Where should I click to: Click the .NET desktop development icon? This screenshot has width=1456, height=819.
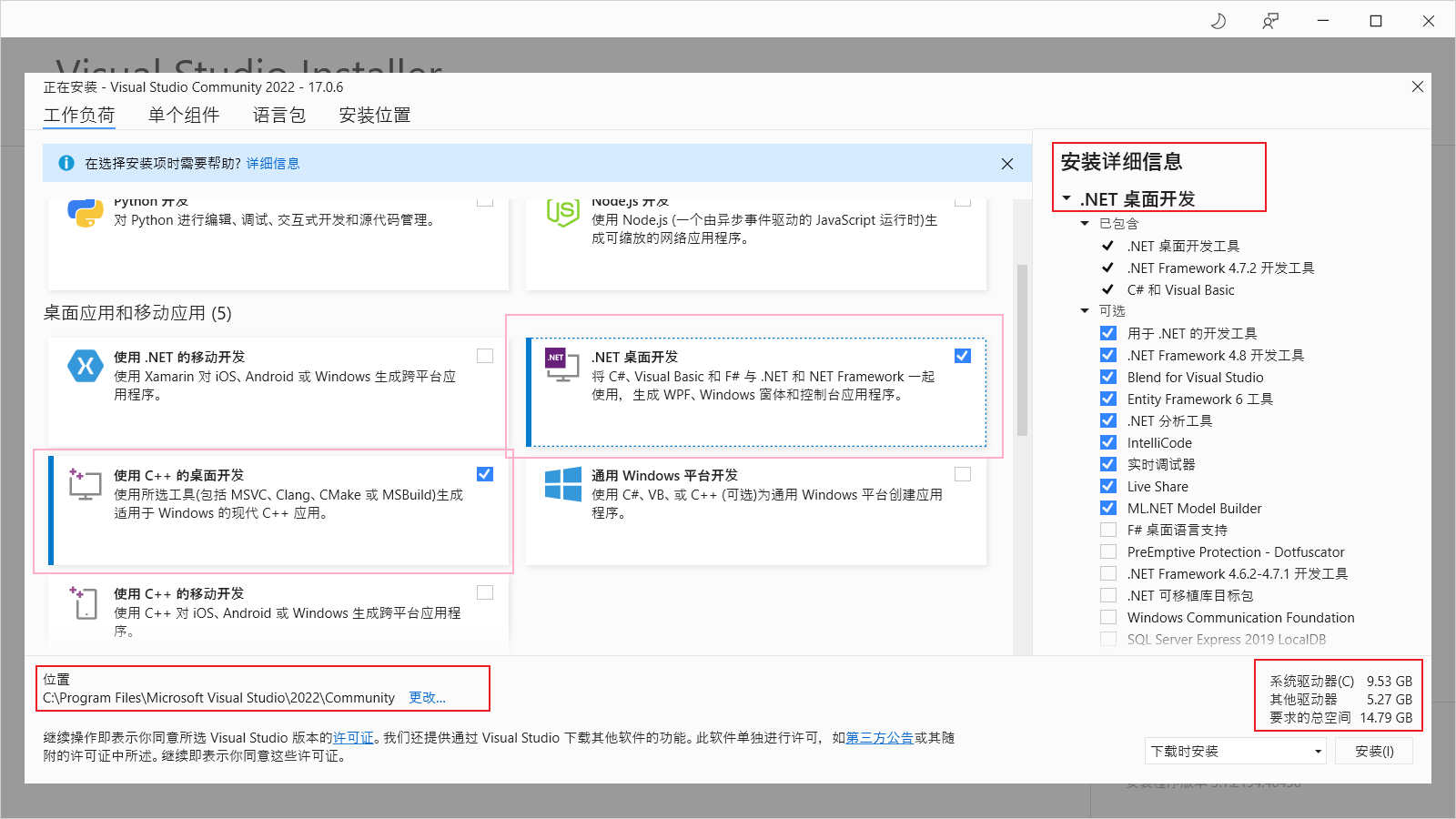[x=562, y=364]
